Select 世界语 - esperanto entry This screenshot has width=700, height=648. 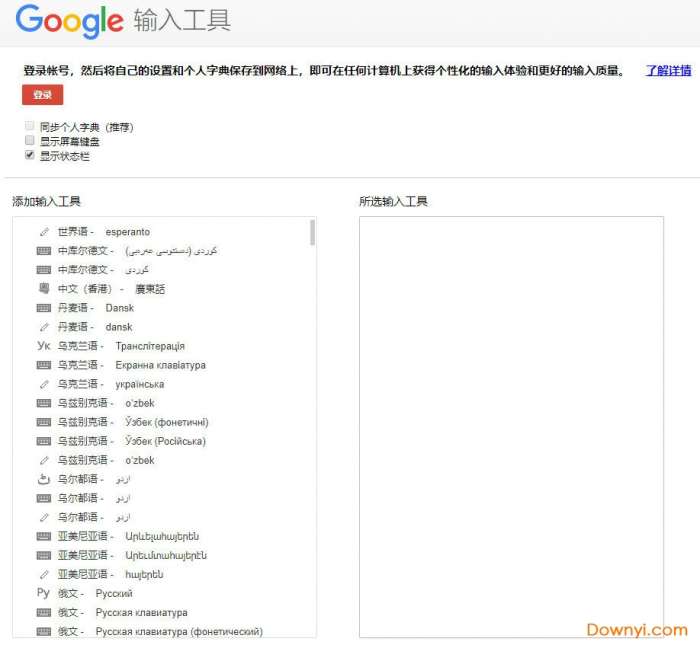click(104, 232)
